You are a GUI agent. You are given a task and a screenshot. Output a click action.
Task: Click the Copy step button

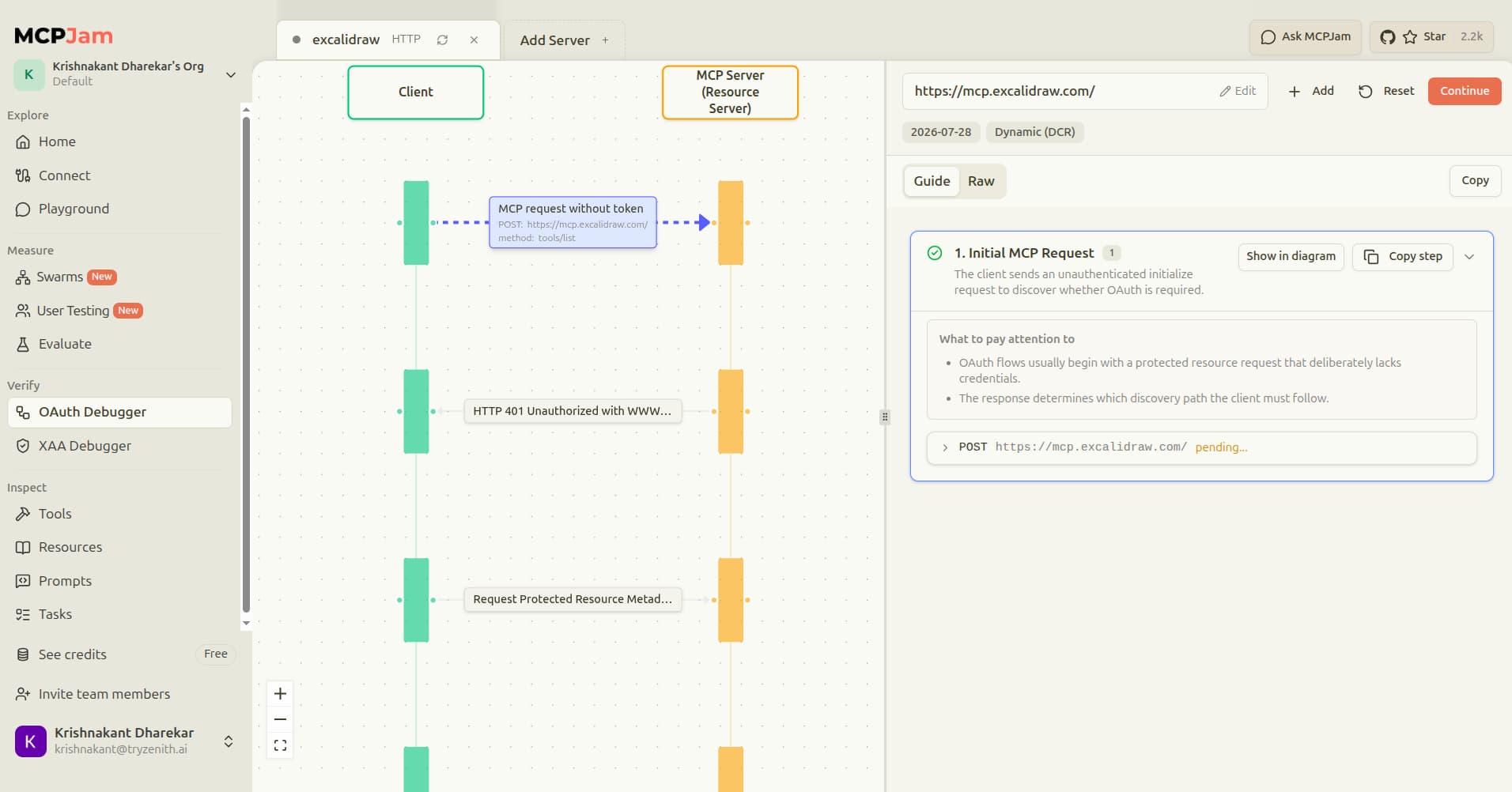click(x=1403, y=256)
